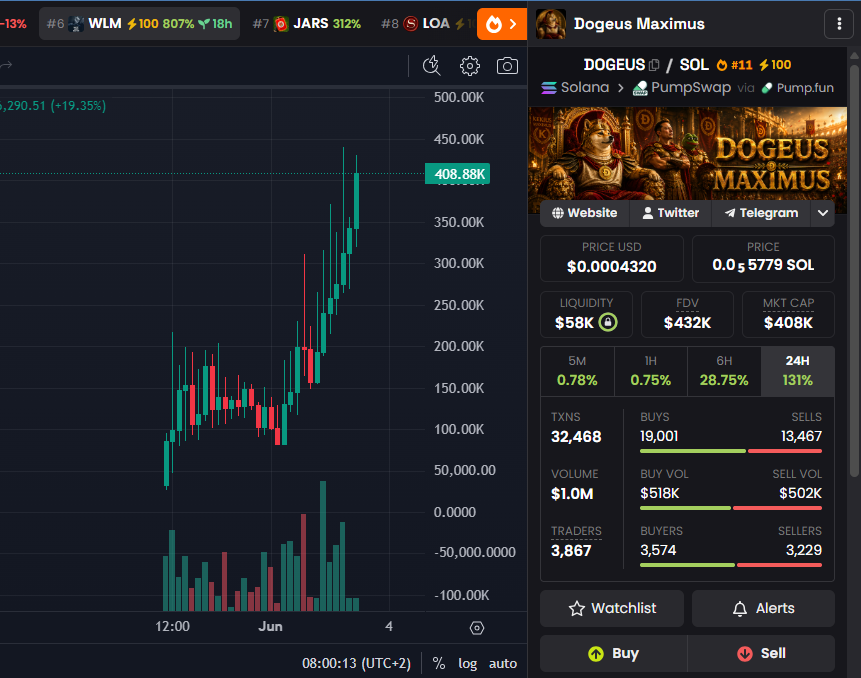The height and width of the screenshot is (678, 861).
Task: Click the 500.00K price axis label
Action: 459,98
